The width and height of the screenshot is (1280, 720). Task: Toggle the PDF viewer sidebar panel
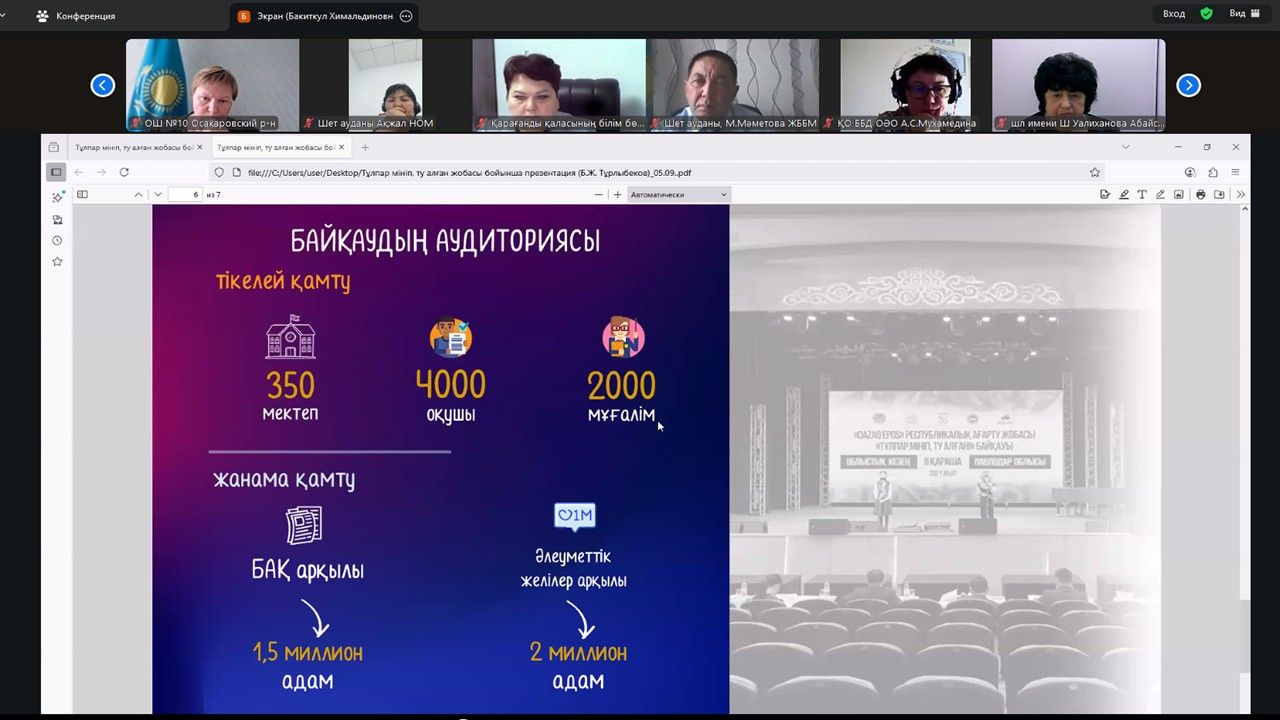tap(83, 194)
